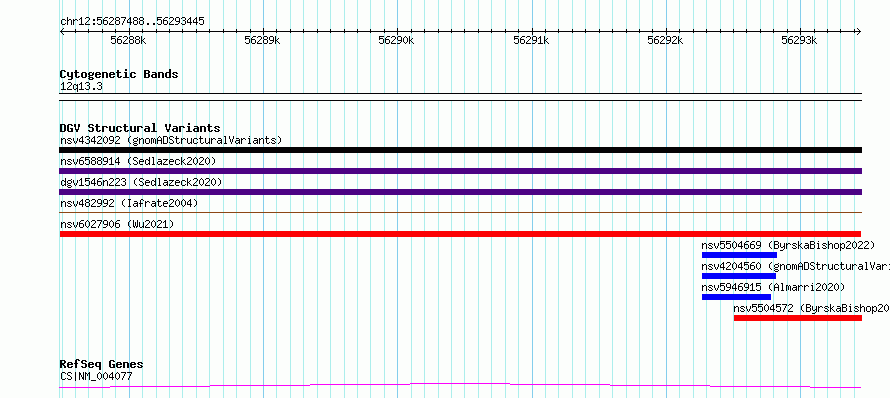The height and width of the screenshot is (398, 890).
Task: Click the magenta CS gene transcript line
Action: pyautogui.click(x=460, y=386)
